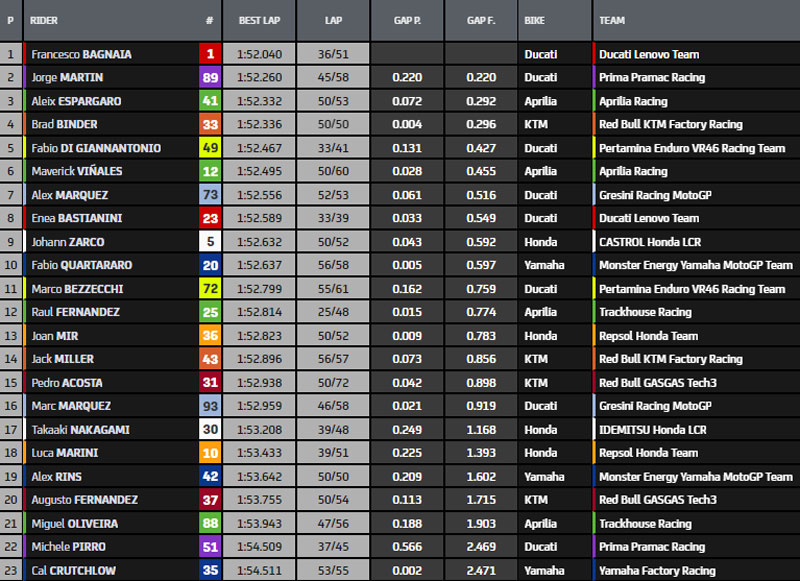
Task: Click Marc Marquez's number 93 badge
Action: 210,406
